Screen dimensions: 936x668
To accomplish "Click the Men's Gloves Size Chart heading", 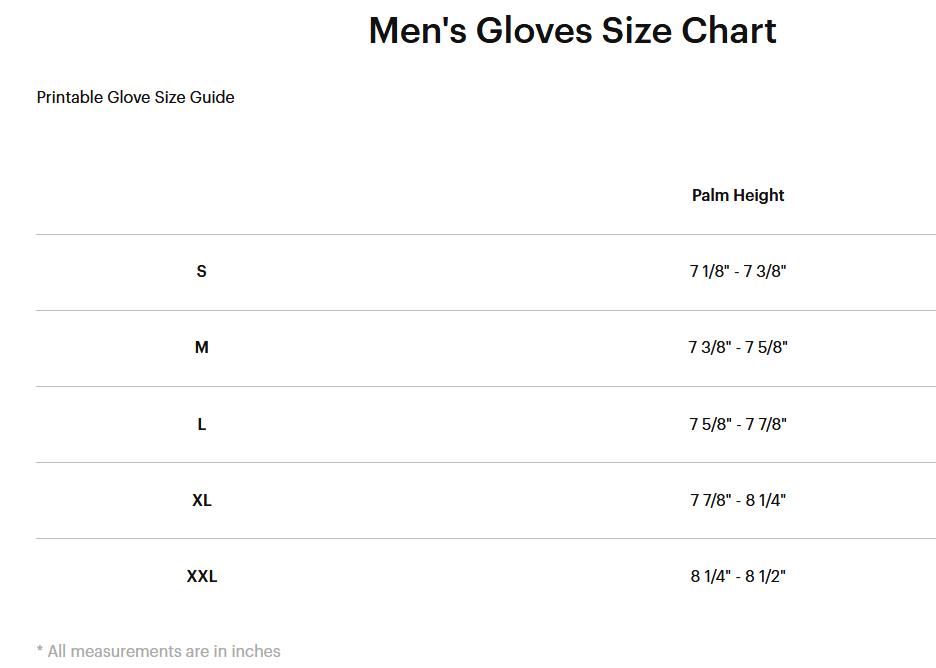I will coord(572,30).
